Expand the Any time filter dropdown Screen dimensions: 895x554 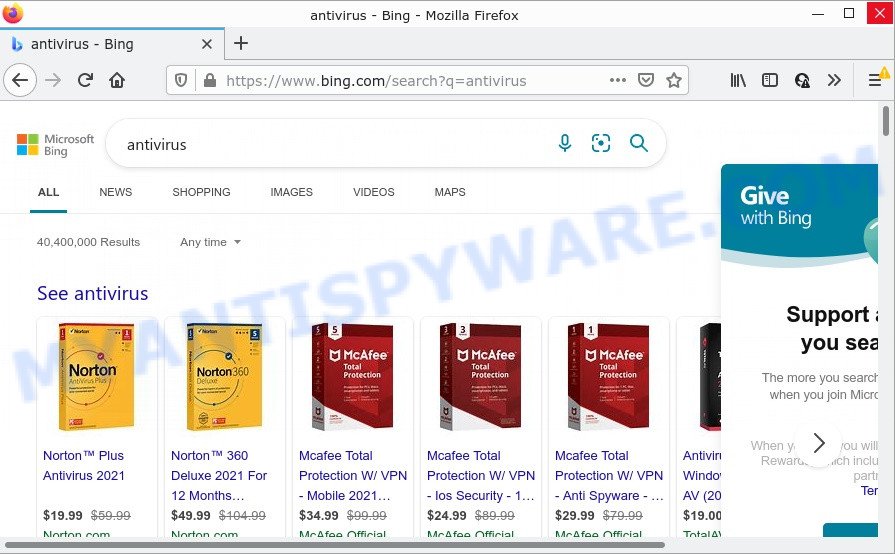(211, 242)
